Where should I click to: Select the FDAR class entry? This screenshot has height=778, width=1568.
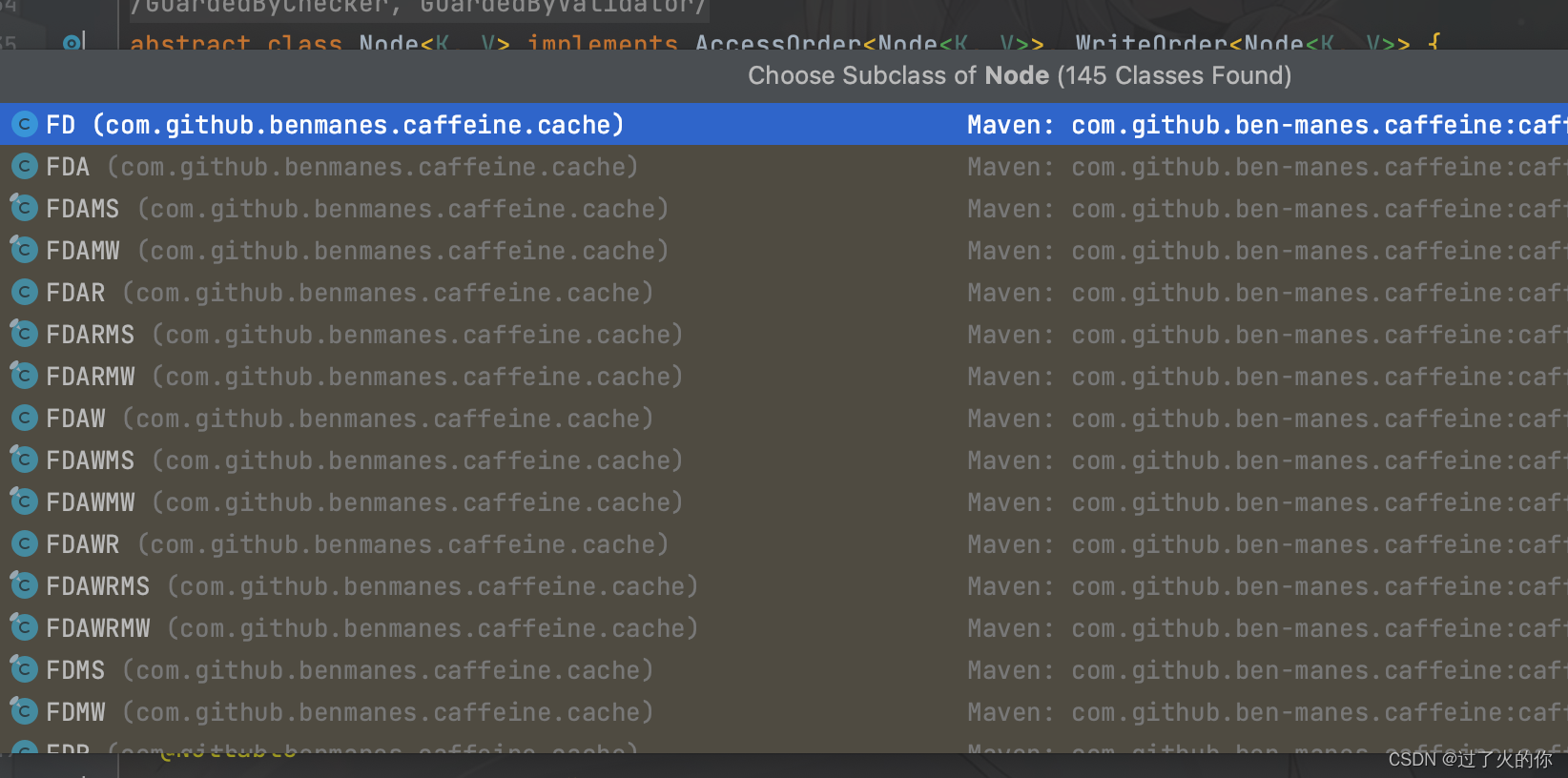point(784,292)
